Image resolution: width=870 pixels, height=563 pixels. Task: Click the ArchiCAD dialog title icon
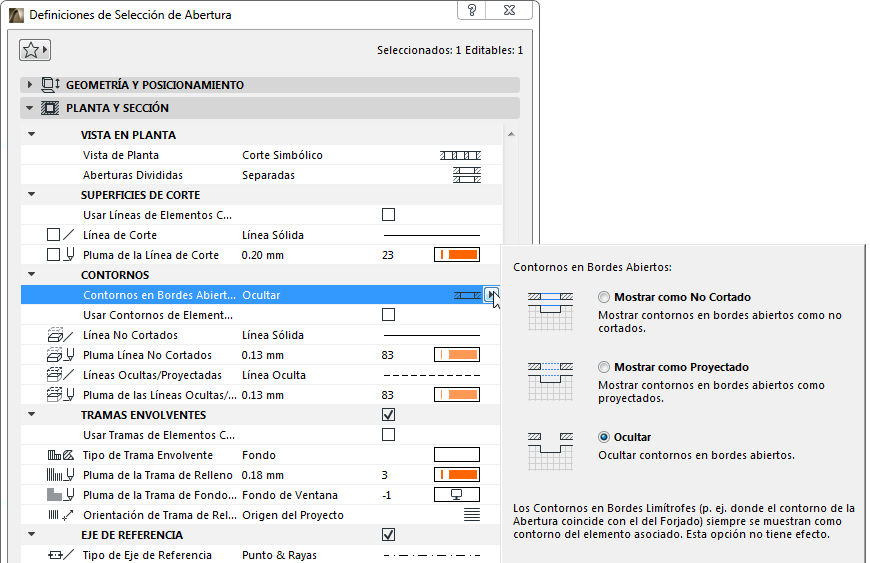coord(16,15)
